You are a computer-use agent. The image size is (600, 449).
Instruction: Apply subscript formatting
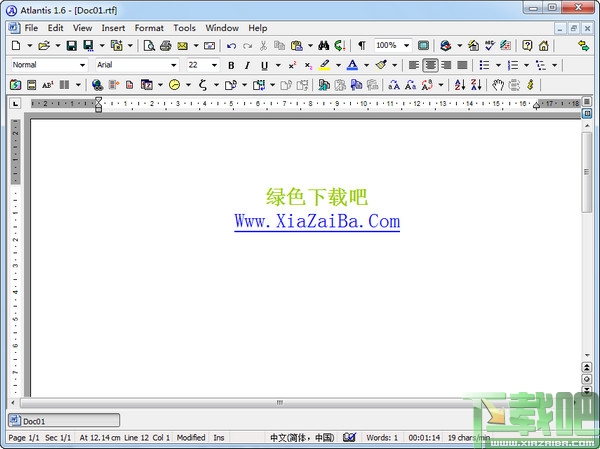click(x=308, y=65)
